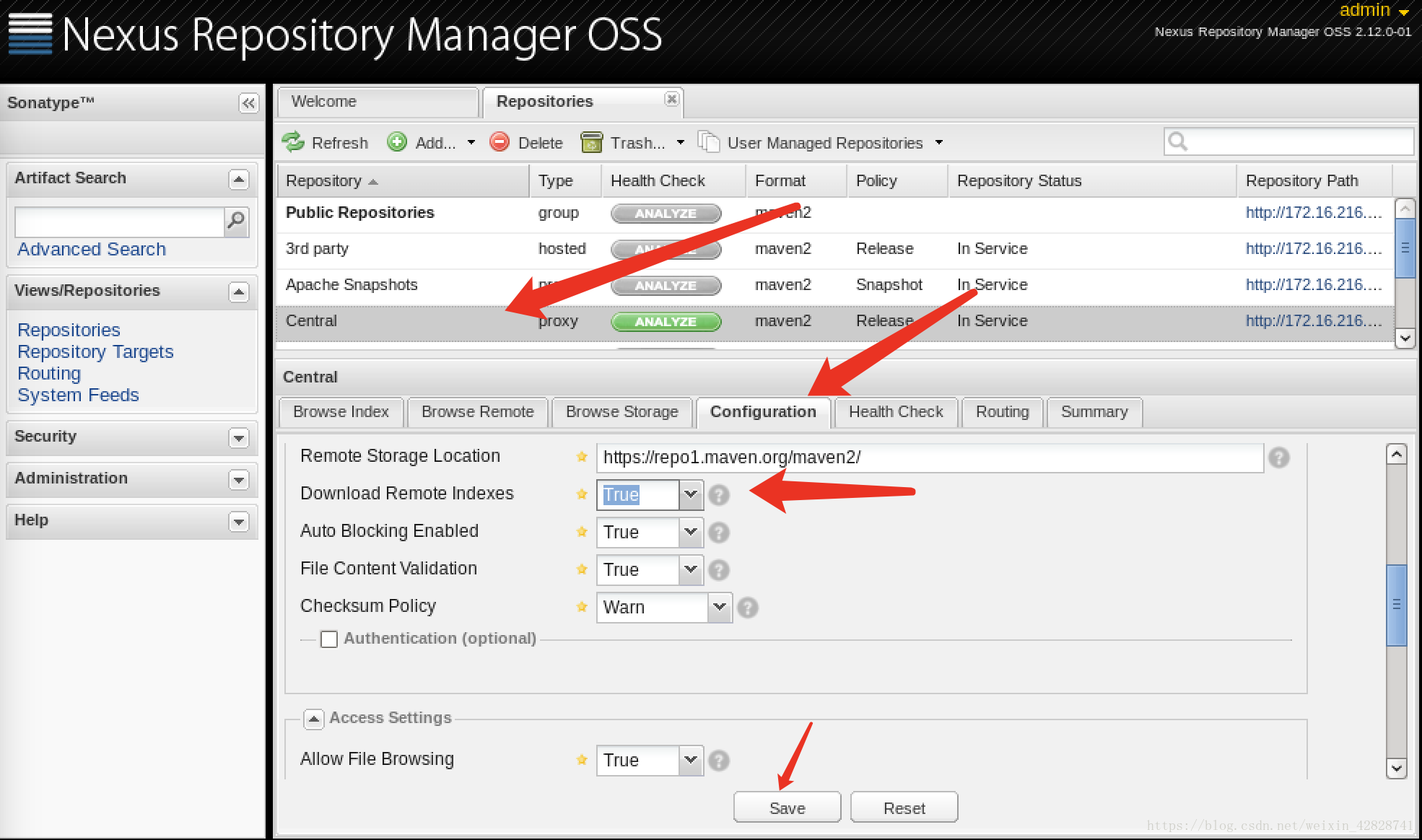Collapse the Access Settings section
Screen dimensions: 1422x840
[x=313, y=719]
